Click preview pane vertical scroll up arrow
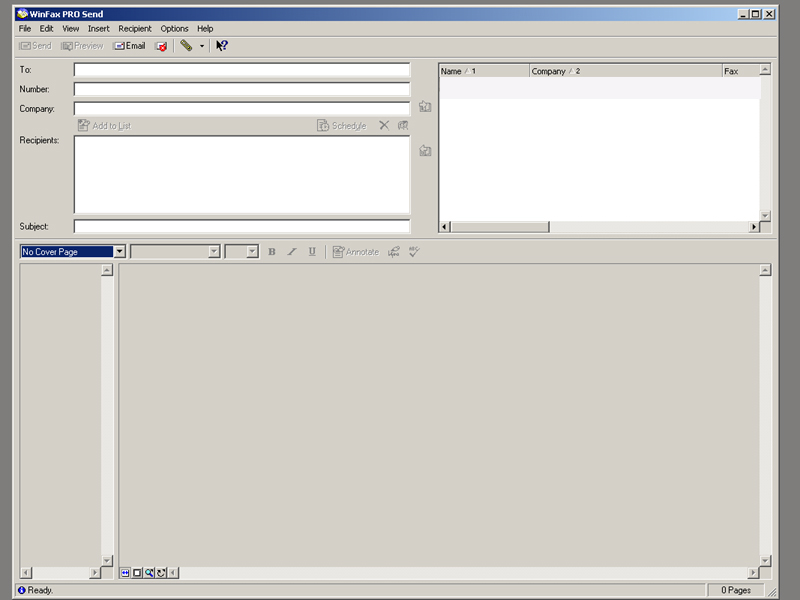Image resolution: width=800 pixels, height=600 pixels. (765, 270)
